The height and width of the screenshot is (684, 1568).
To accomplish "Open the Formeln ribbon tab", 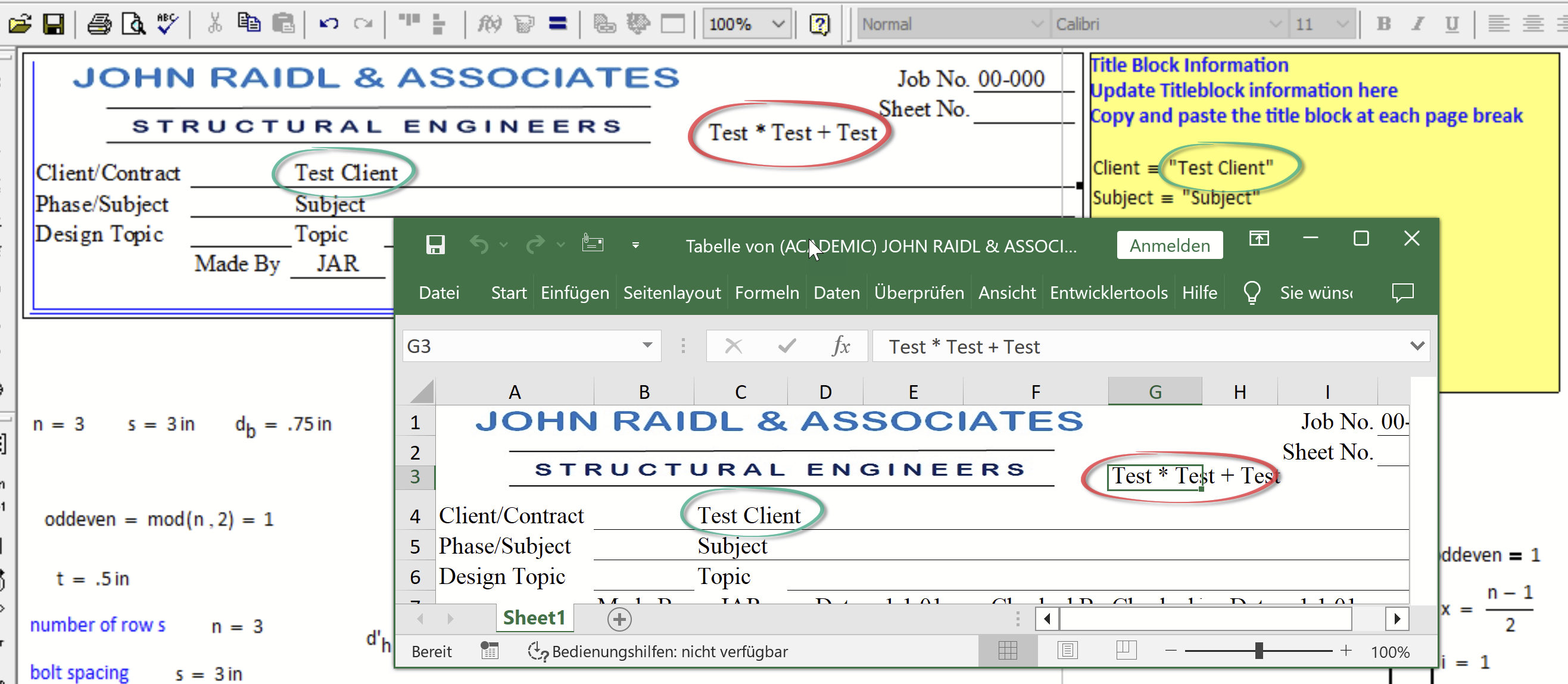I will tap(766, 293).
